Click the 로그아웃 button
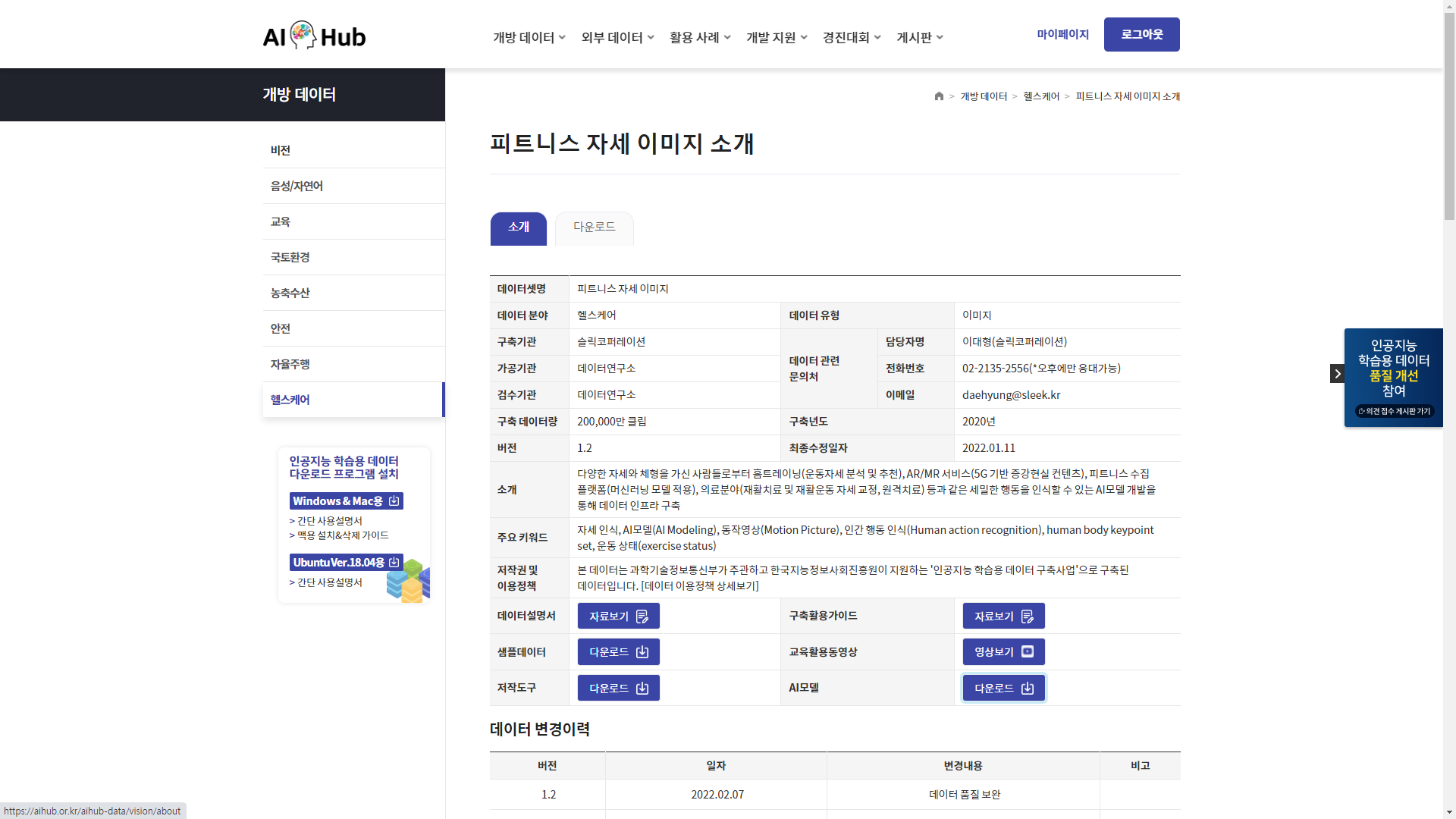1456x819 pixels. tap(1141, 35)
